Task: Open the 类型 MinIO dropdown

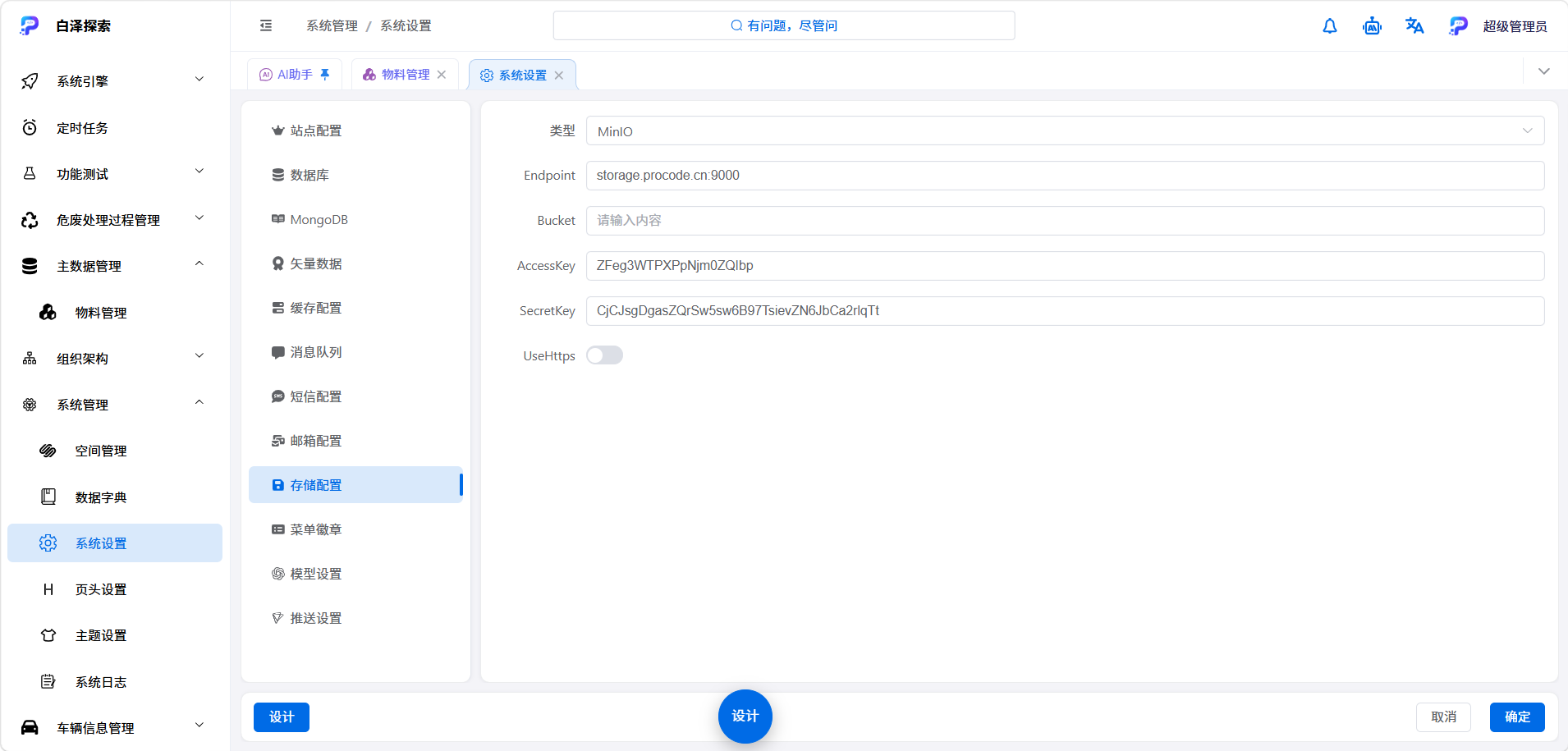Action: [1065, 131]
